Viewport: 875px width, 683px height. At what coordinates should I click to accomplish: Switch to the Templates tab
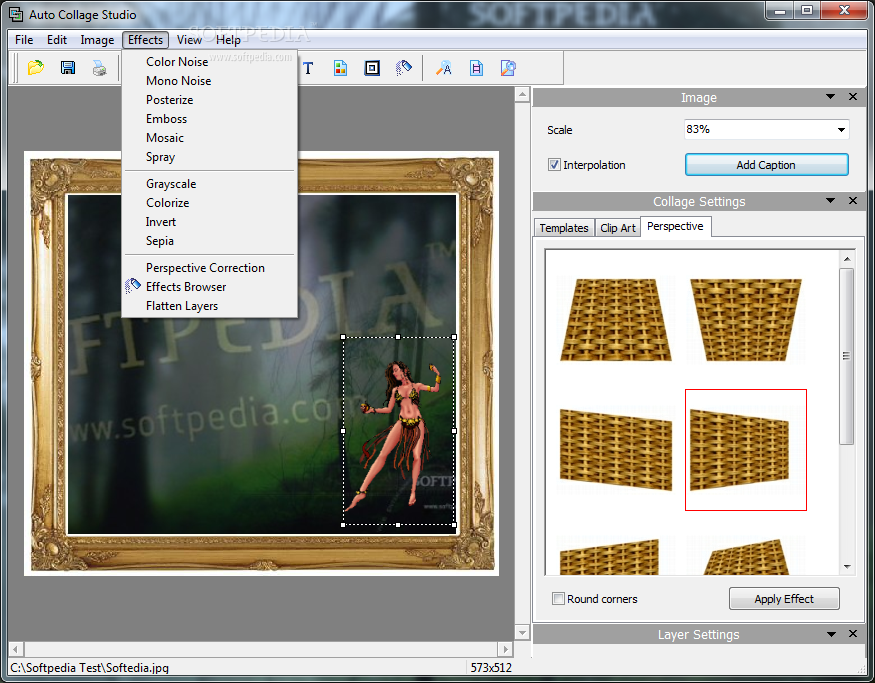pyautogui.click(x=564, y=228)
